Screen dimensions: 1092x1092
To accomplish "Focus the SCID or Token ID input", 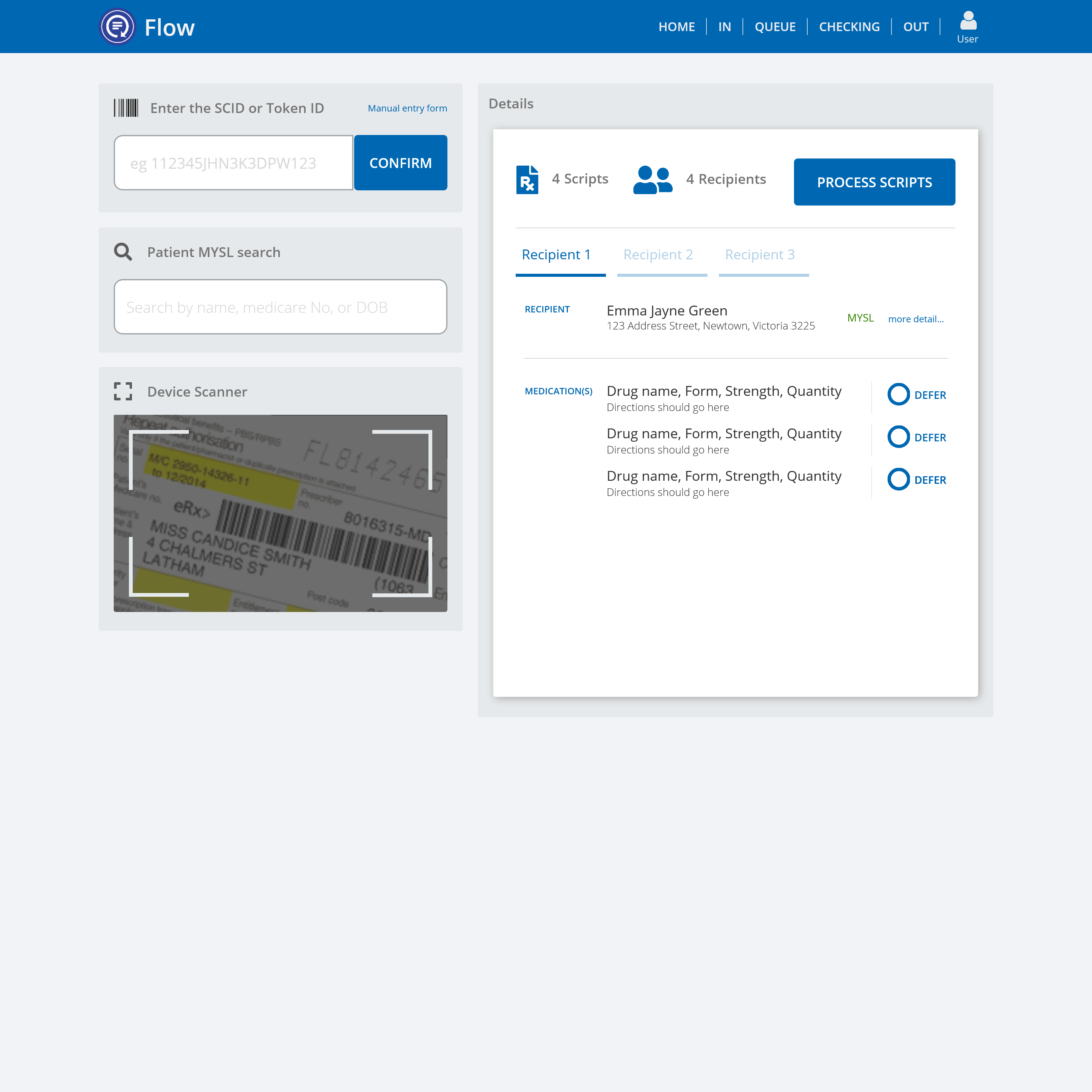I will coord(234,163).
